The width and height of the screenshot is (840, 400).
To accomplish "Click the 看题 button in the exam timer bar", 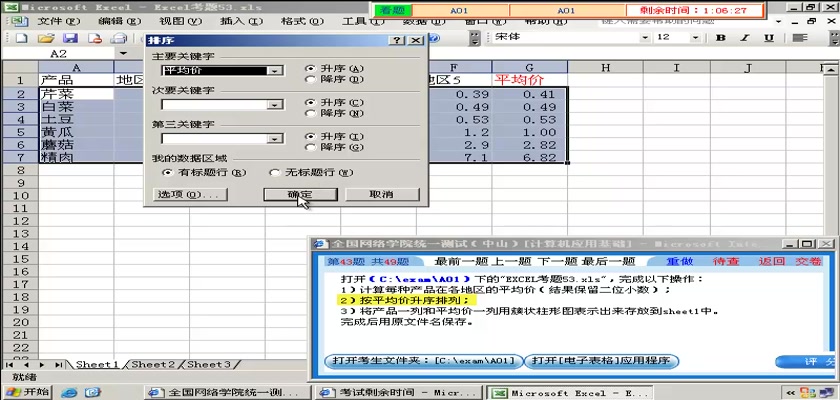I will coord(393,10).
